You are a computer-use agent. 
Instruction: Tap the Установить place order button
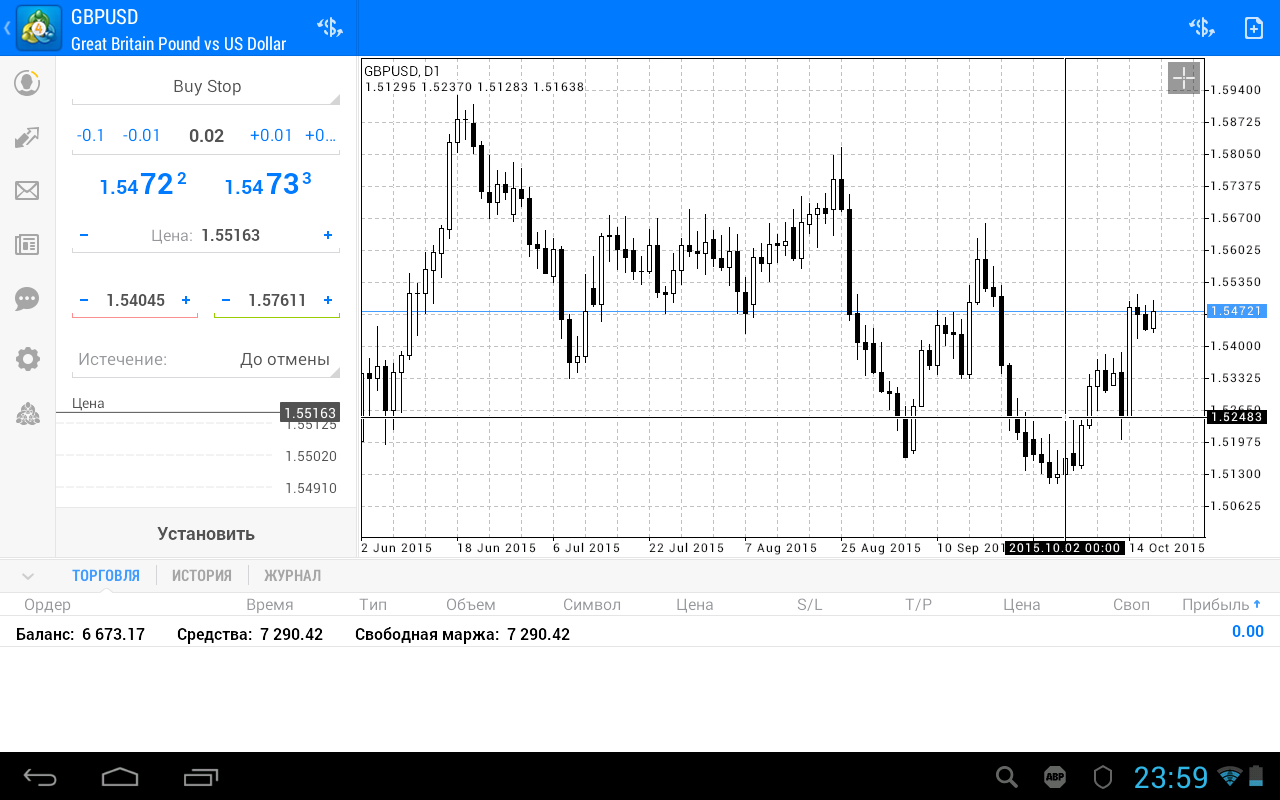(206, 534)
